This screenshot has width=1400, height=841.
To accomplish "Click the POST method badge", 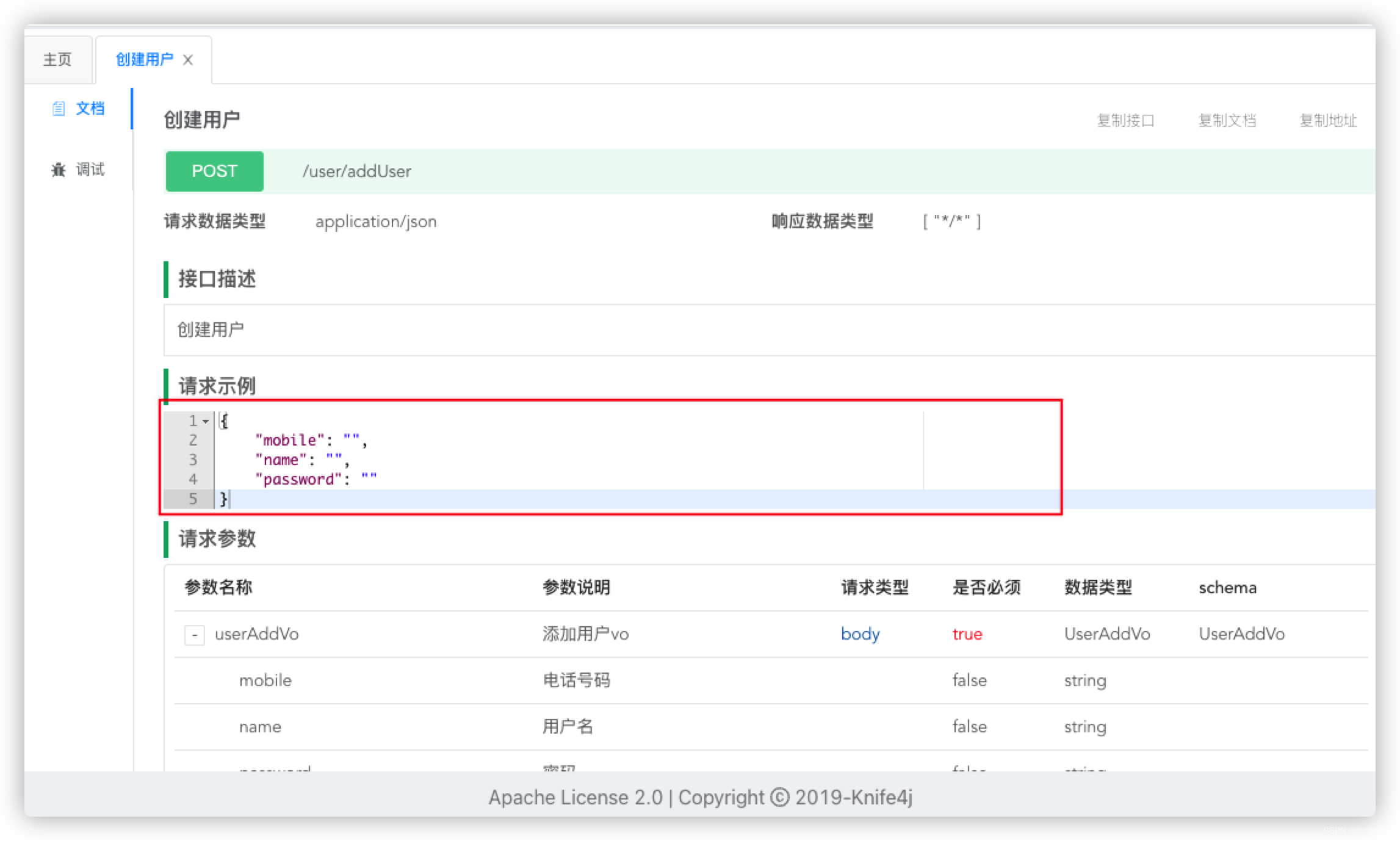I will coord(214,171).
